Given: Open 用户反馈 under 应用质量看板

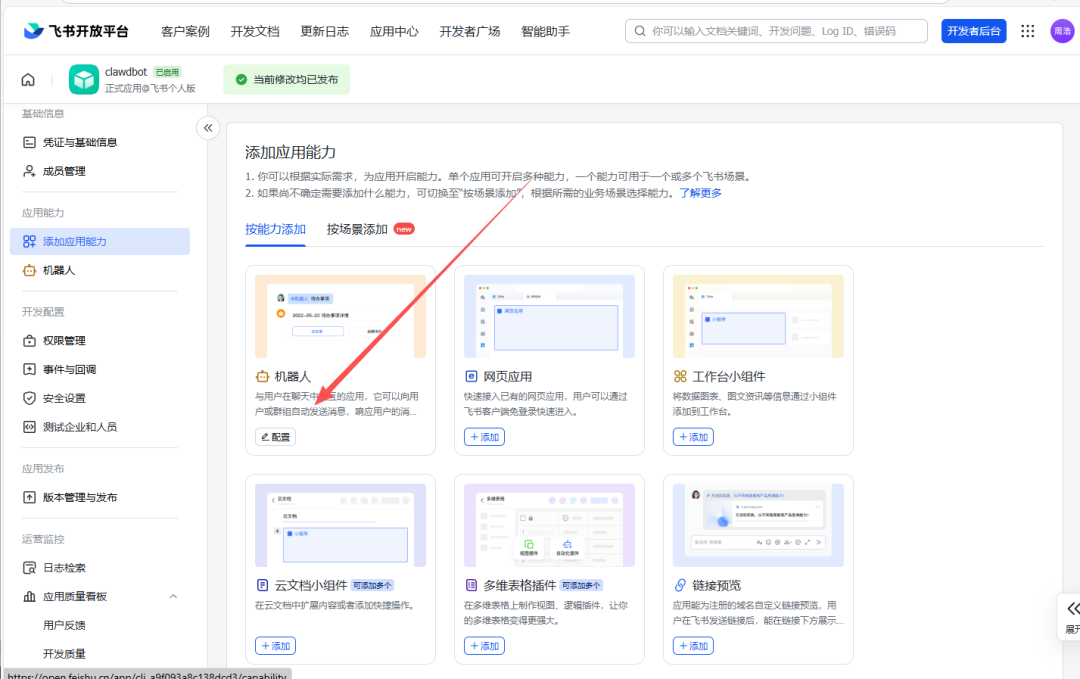Looking at the screenshot, I should 64,625.
